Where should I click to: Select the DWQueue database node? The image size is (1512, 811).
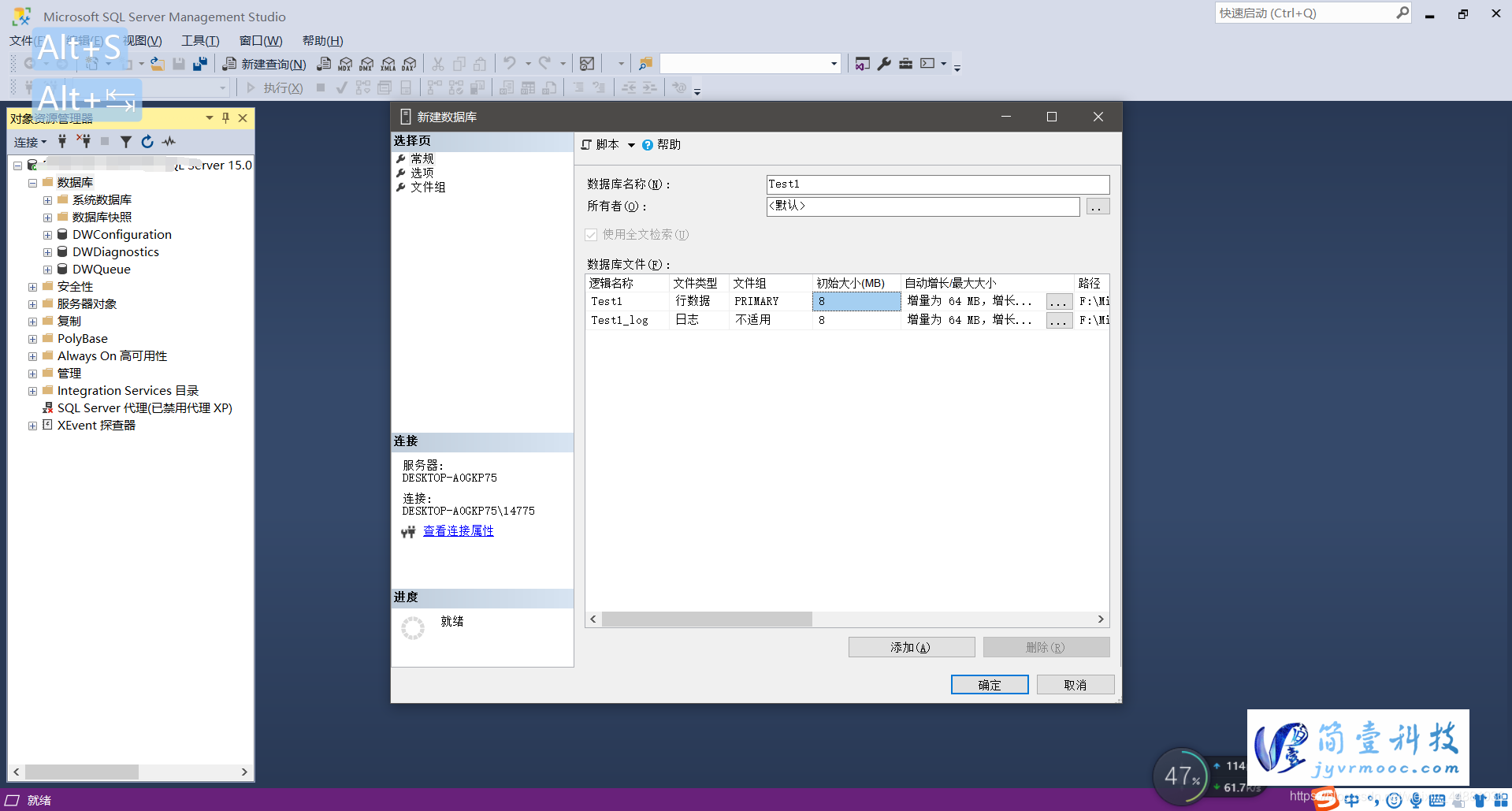point(102,270)
